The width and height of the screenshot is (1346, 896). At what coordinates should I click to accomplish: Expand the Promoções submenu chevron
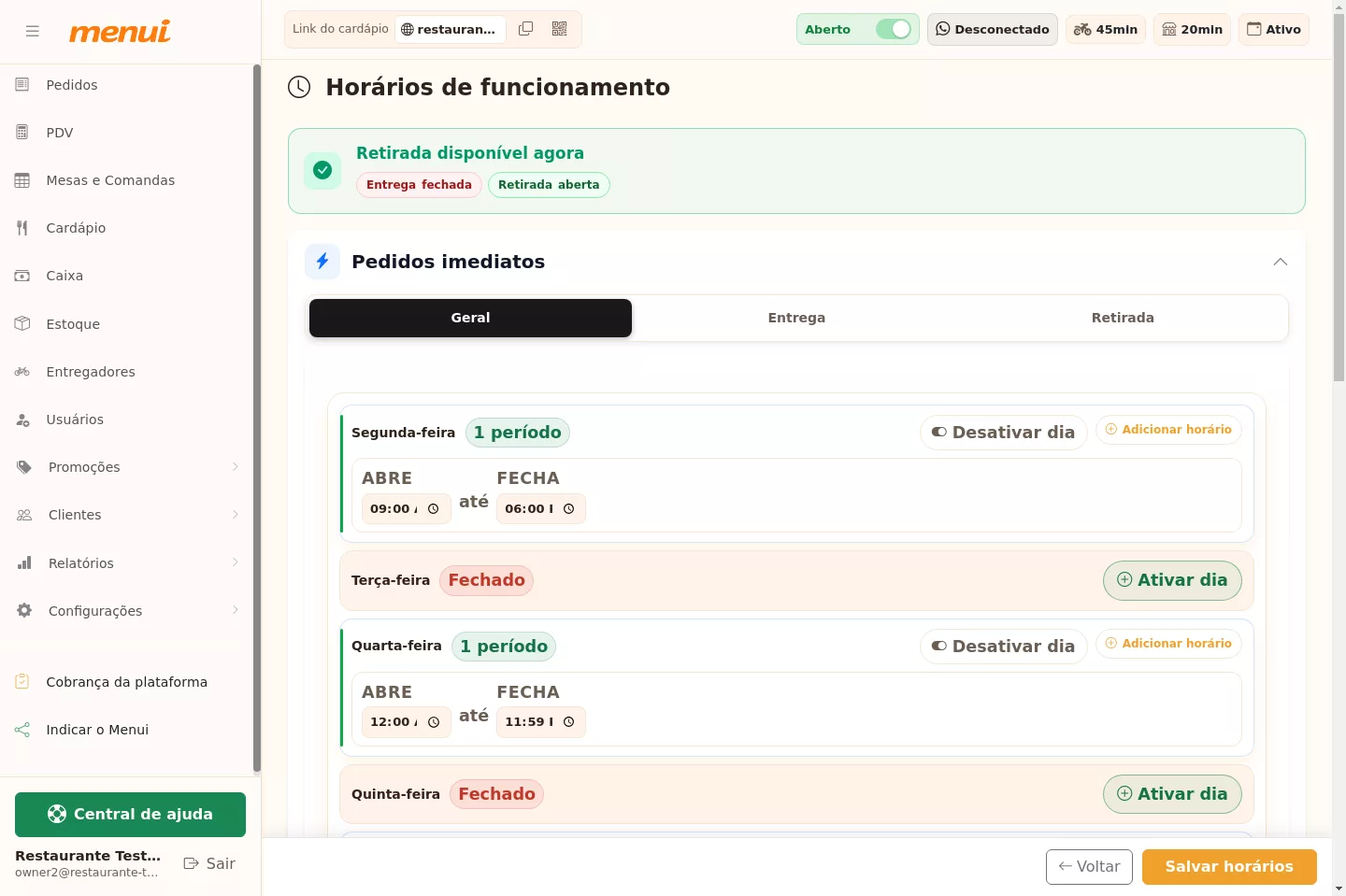[236, 467]
